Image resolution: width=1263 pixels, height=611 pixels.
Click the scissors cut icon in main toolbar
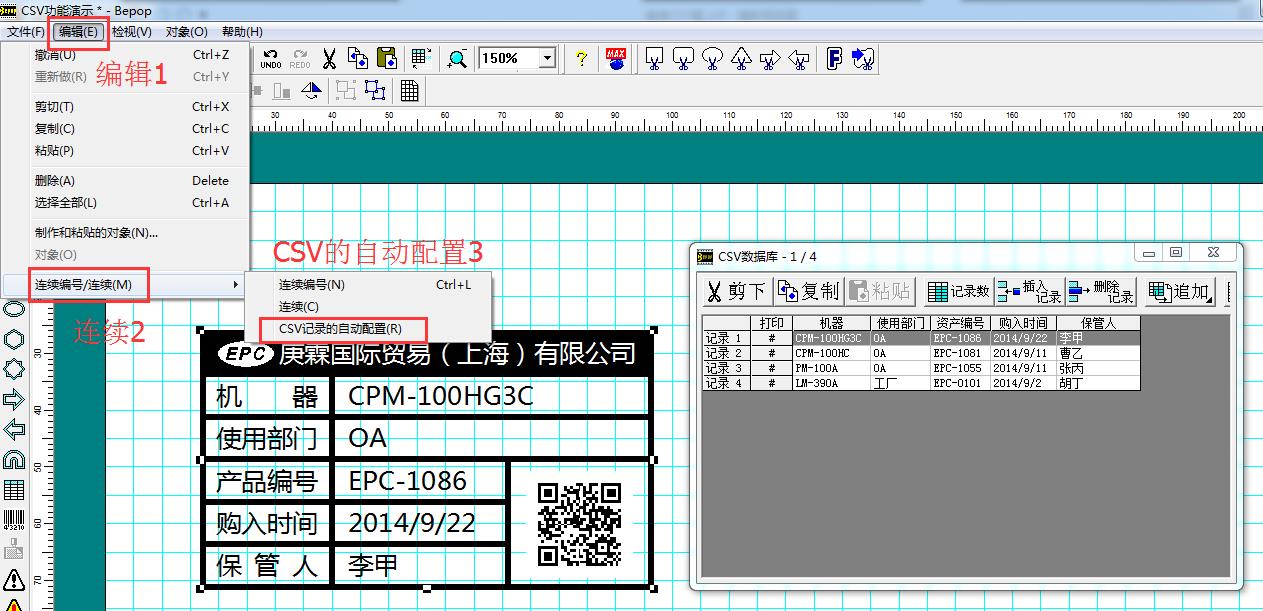(x=329, y=59)
